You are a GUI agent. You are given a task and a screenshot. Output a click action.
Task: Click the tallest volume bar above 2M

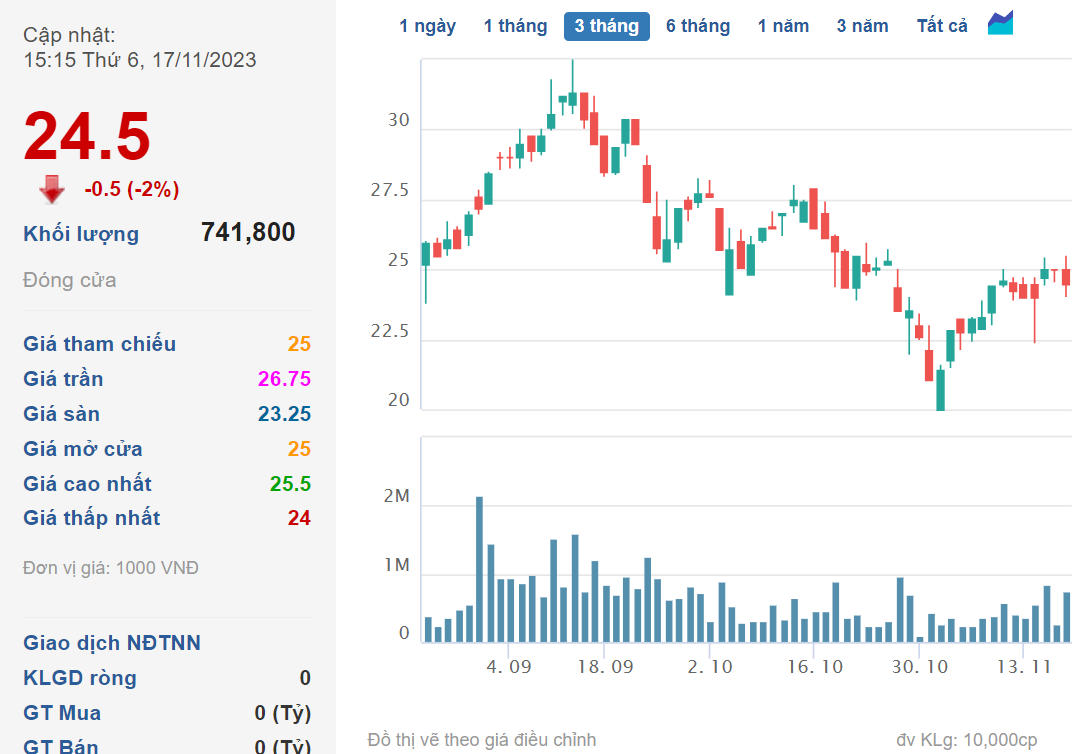click(479, 568)
